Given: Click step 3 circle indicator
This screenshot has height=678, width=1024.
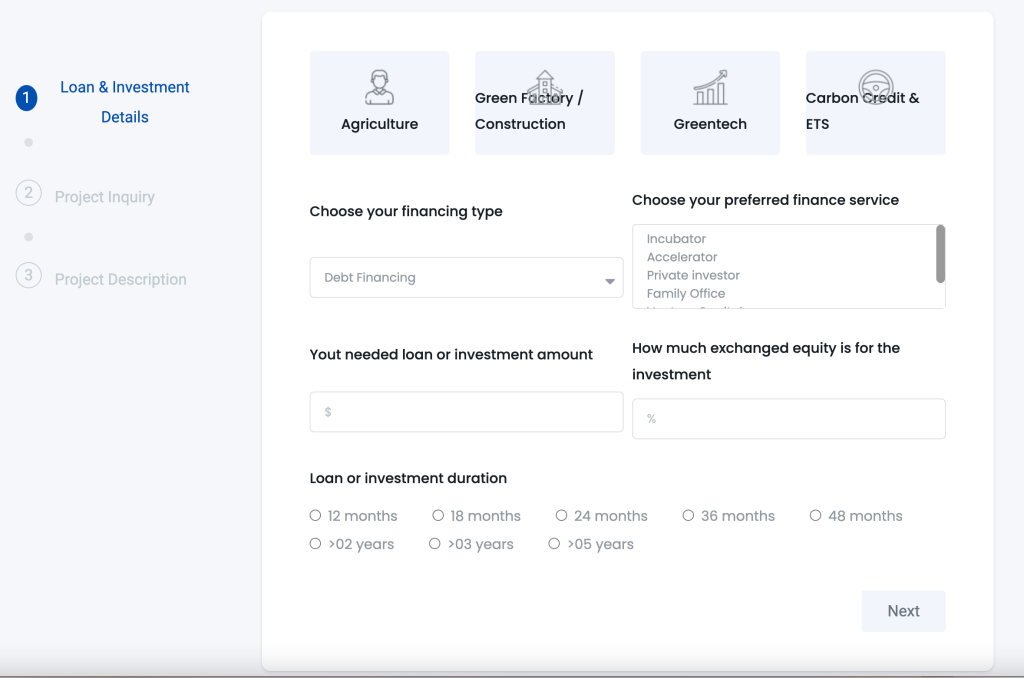Looking at the screenshot, I should (x=28, y=275).
